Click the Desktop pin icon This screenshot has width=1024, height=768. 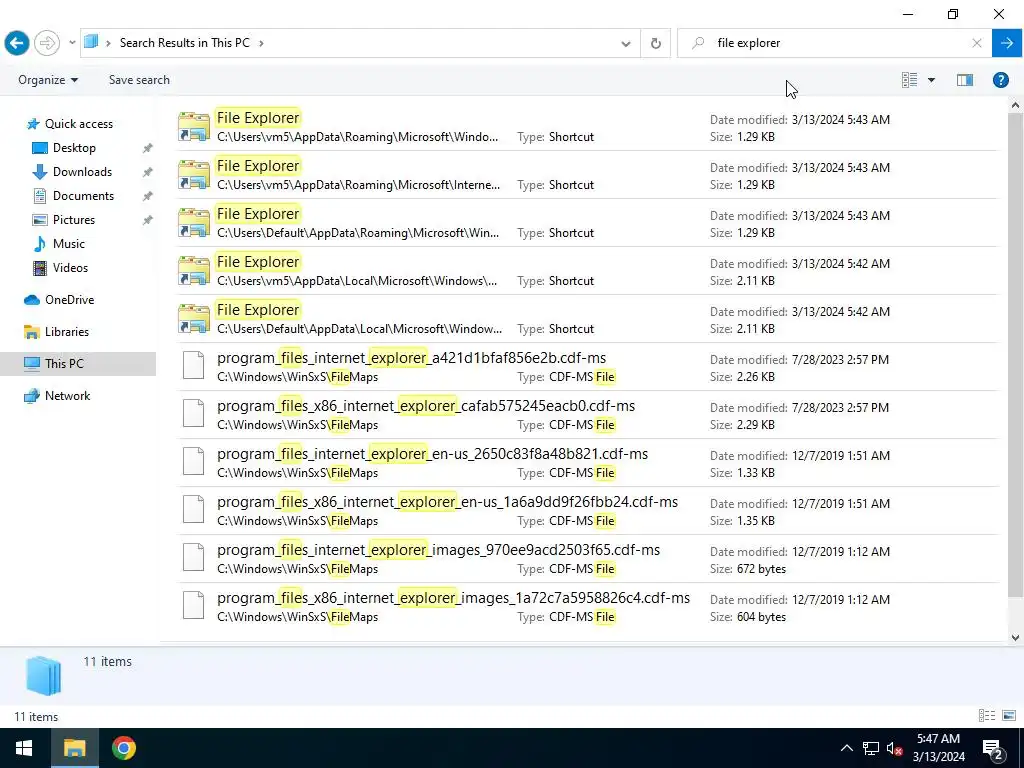[x=148, y=148]
